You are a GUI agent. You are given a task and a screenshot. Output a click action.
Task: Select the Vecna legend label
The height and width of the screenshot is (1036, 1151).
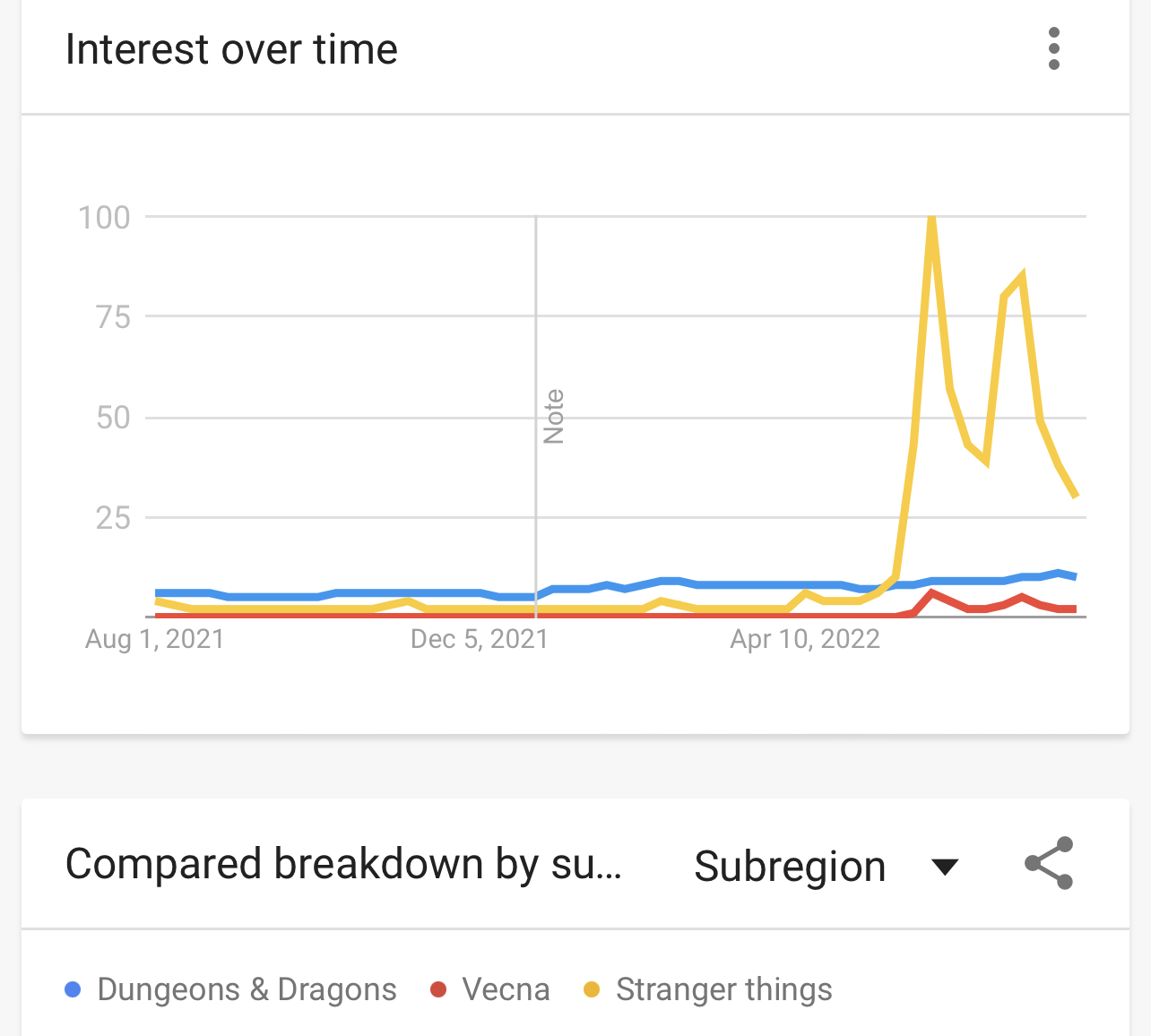[506, 989]
